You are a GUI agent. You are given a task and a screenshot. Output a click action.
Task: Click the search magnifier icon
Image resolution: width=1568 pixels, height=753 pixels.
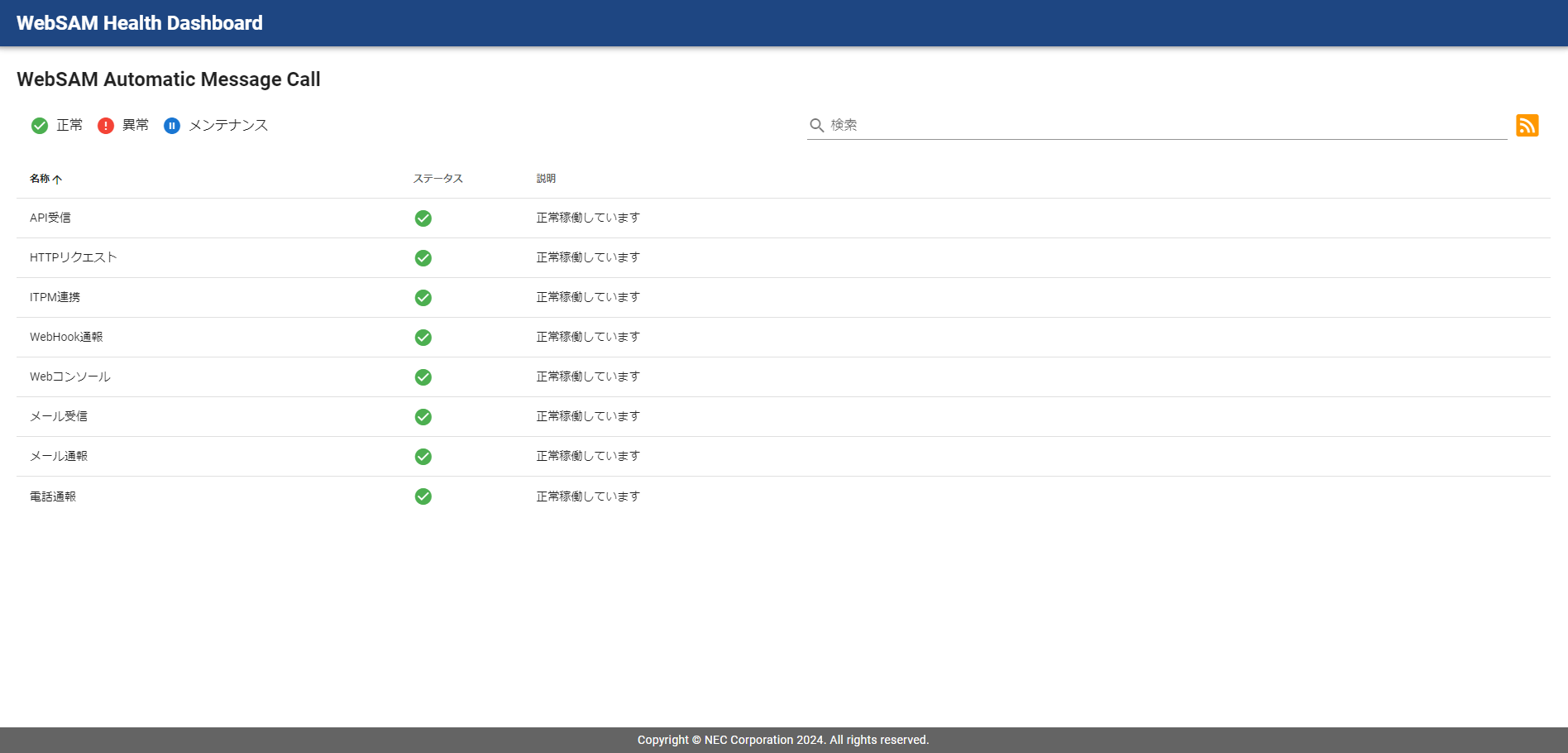coord(816,124)
